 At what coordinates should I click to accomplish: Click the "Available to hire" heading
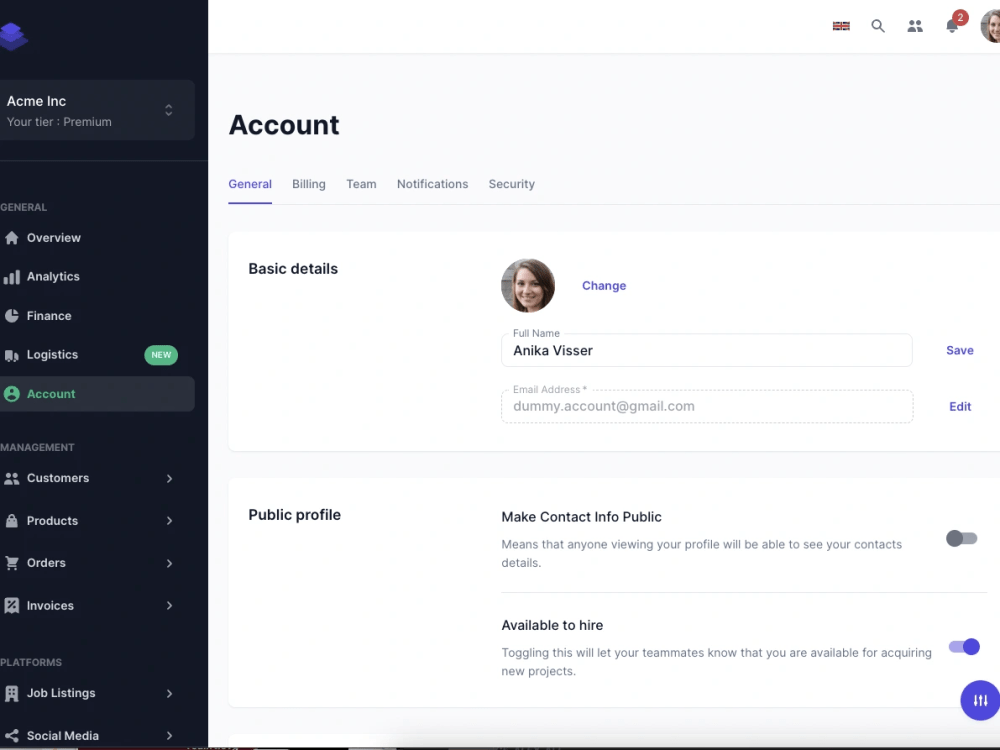point(552,626)
